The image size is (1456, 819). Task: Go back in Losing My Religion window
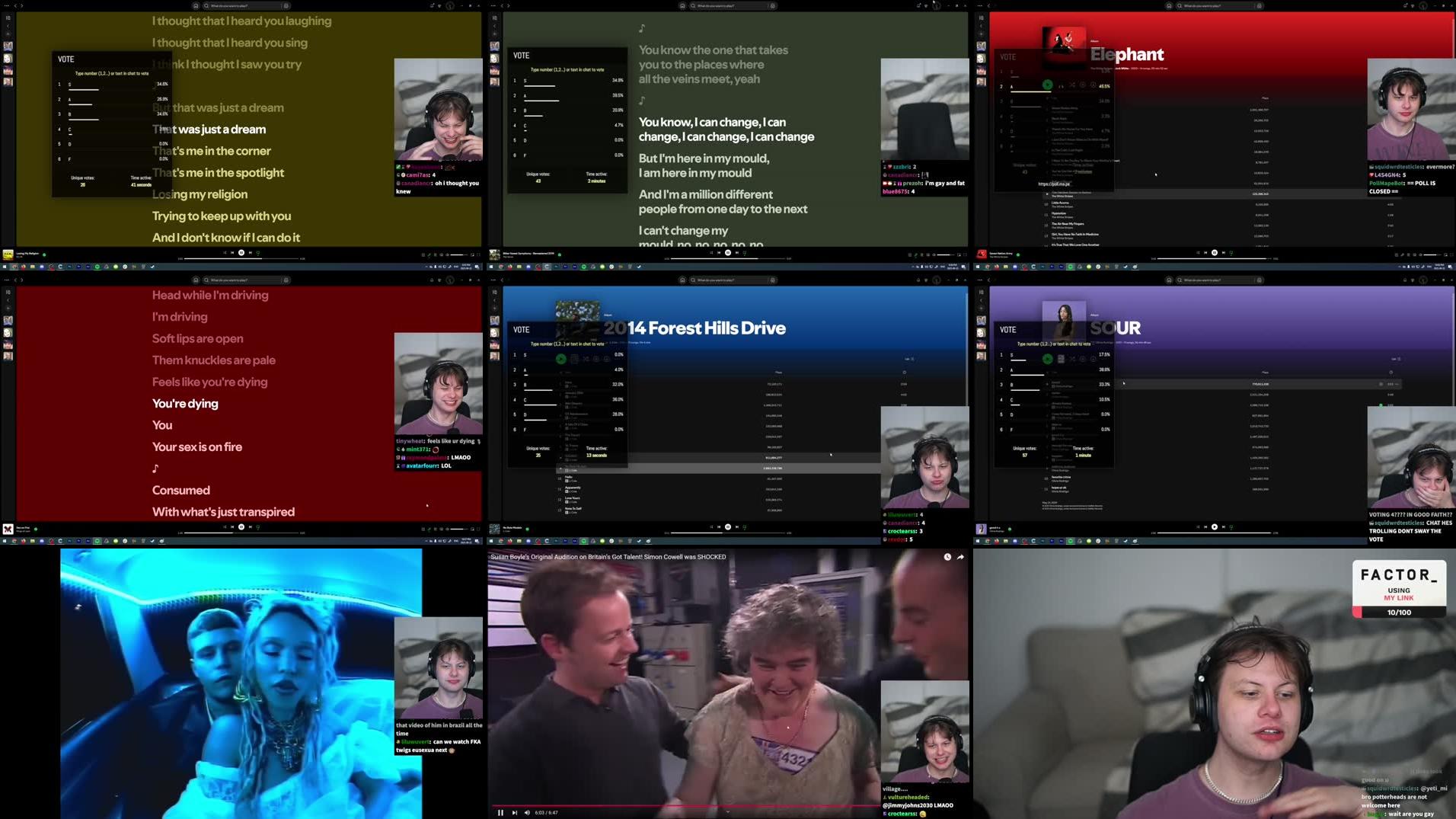coord(14,5)
